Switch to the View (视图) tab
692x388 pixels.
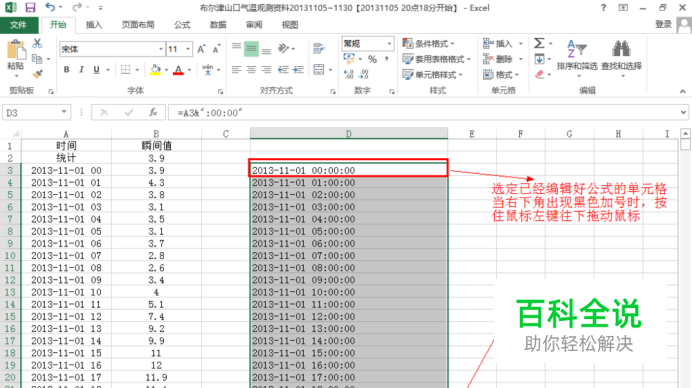pyautogui.click(x=290, y=25)
